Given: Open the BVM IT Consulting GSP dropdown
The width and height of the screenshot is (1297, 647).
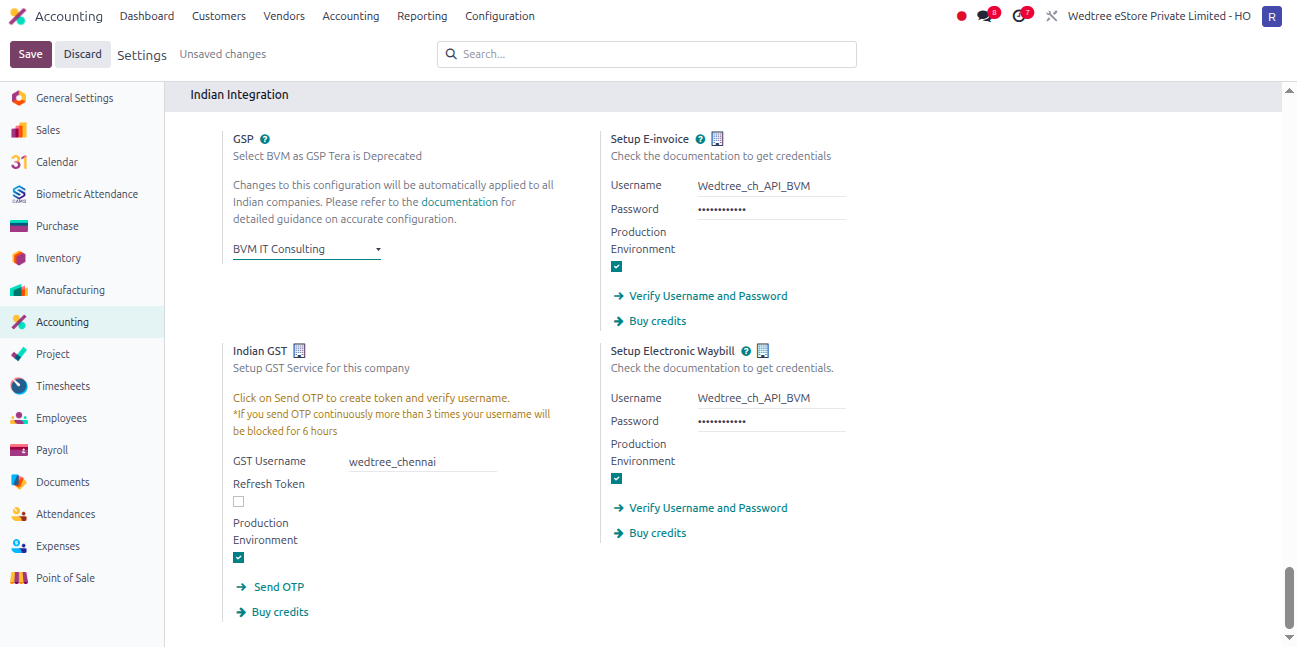Looking at the screenshot, I should tap(307, 249).
